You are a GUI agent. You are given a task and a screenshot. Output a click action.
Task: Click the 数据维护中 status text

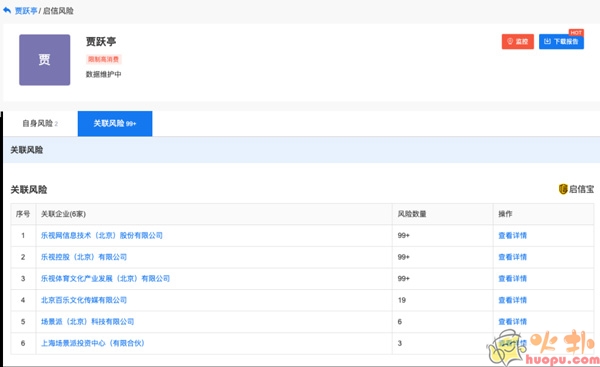pyautogui.click(x=103, y=74)
